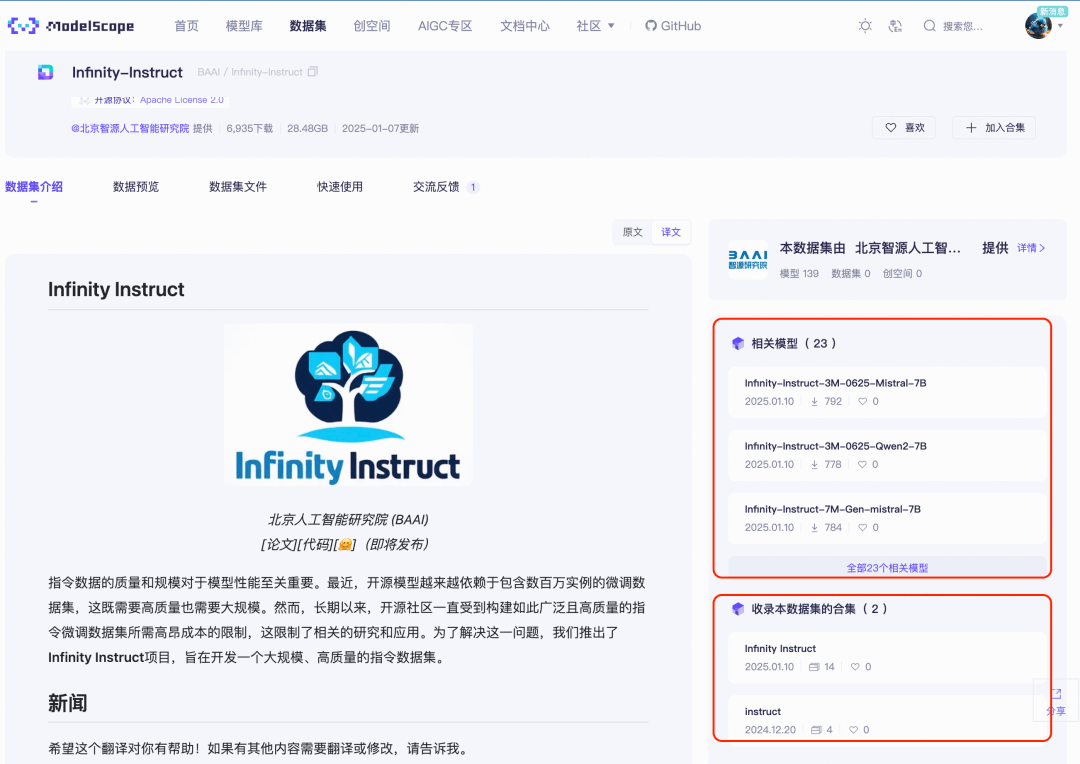The image size is (1080, 764).
Task: Expand the dropdown arrow beside avatar
Action: (x=1060, y=26)
